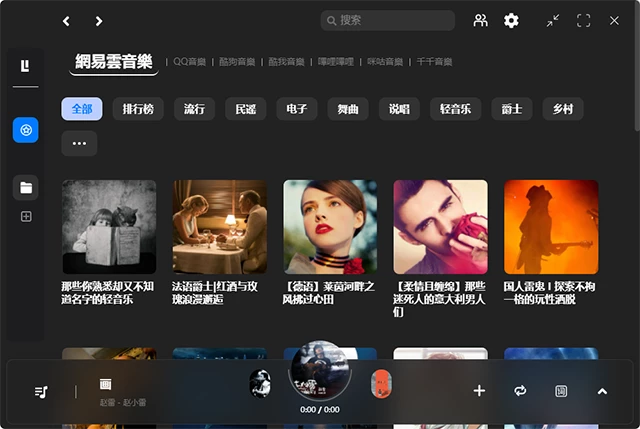640x429 pixels.
Task: Toggle the loop playback mode icon
Action: pyautogui.click(x=520, y=391)
